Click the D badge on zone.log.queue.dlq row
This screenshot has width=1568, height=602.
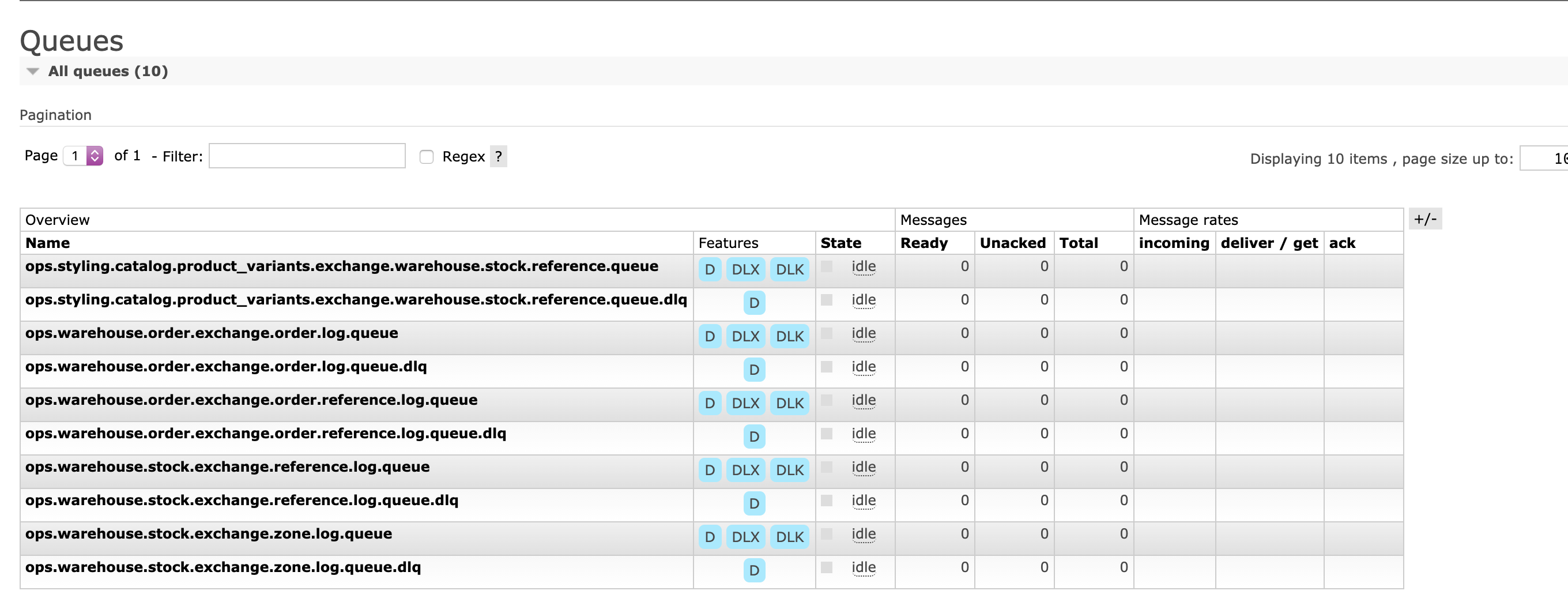[753, 571]
